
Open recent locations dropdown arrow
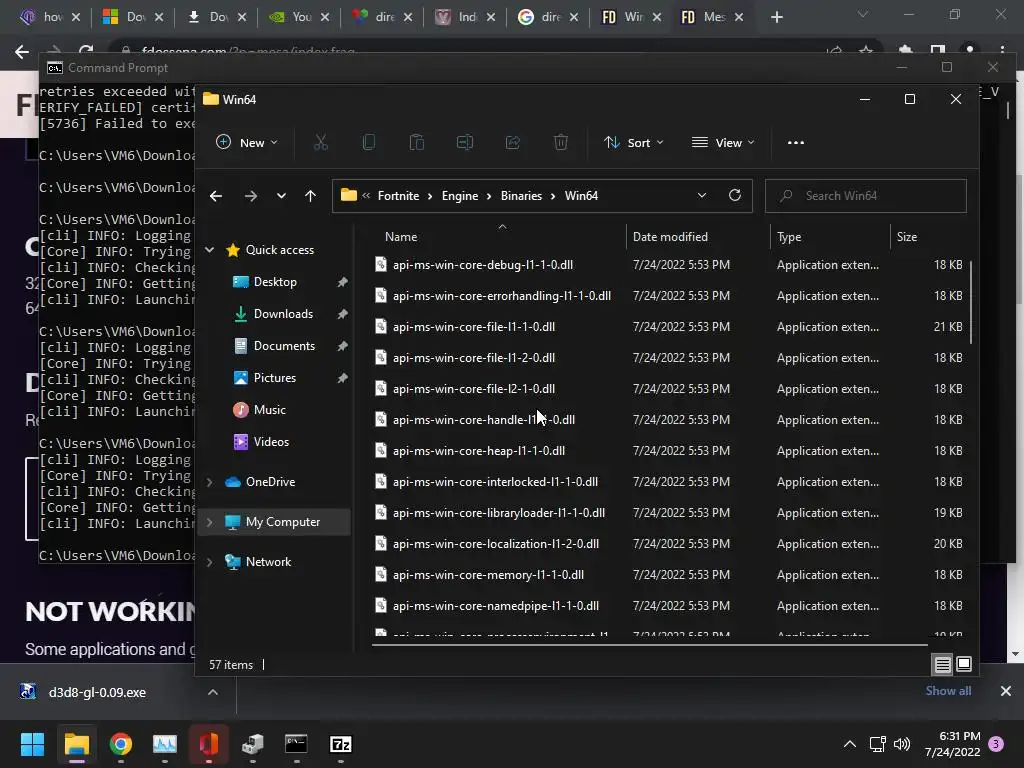[x=281, y=196]
